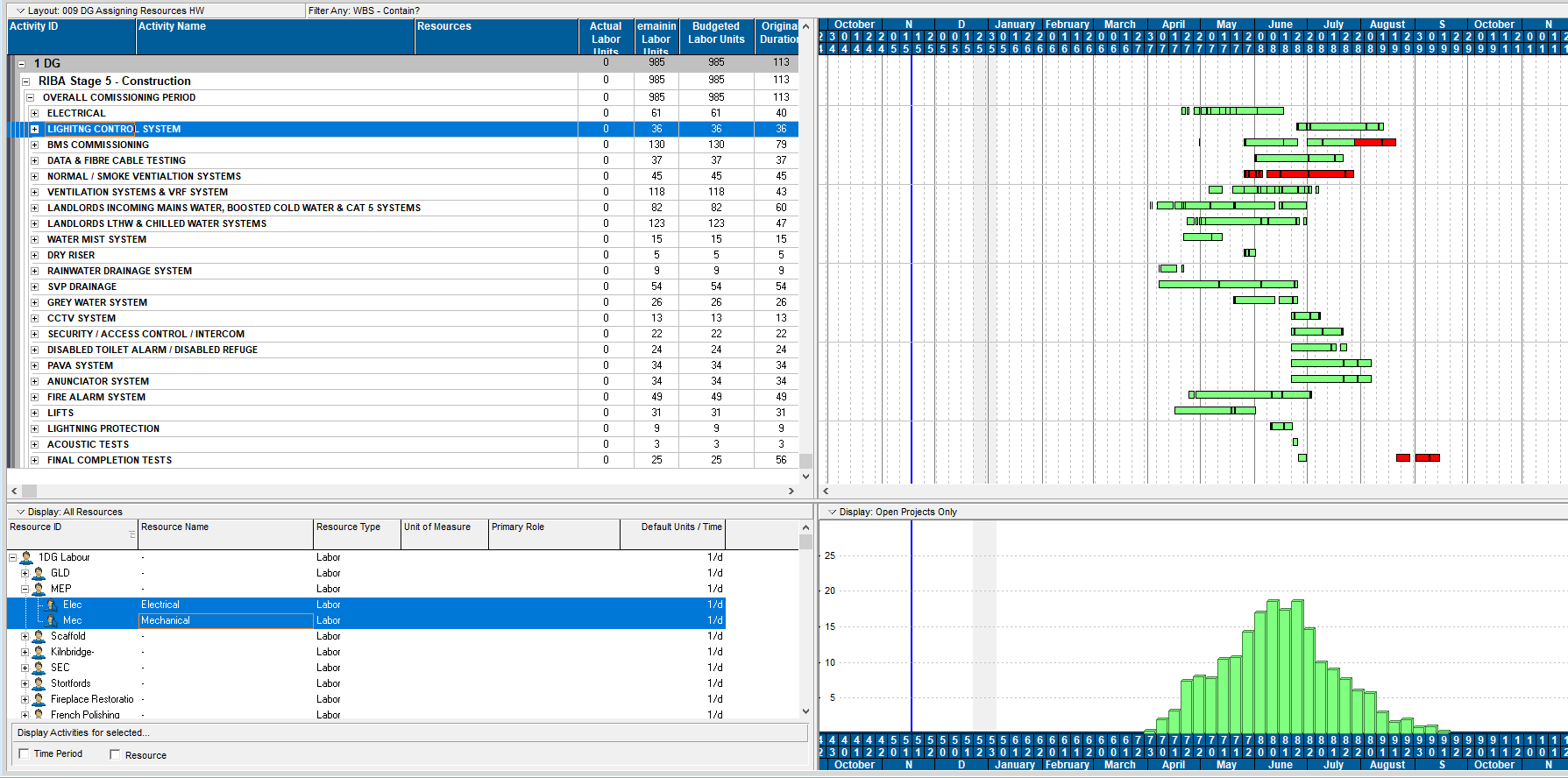Expand the FINAL COMPLETION TESTS row

click(x=34, y=460)
